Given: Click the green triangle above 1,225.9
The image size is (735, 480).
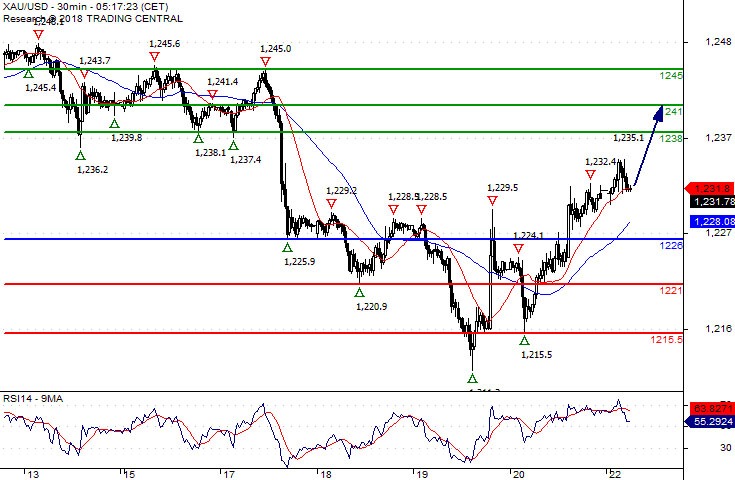Looking at the screenshot, I should [x=287, y=247].
